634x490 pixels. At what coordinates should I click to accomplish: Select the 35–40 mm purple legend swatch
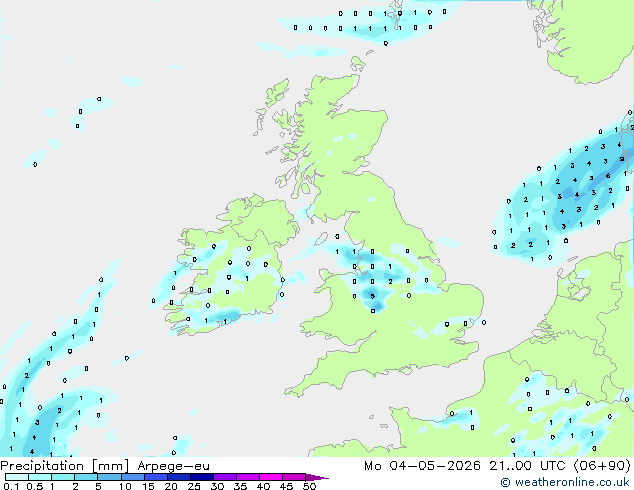[x=248, y=477]
